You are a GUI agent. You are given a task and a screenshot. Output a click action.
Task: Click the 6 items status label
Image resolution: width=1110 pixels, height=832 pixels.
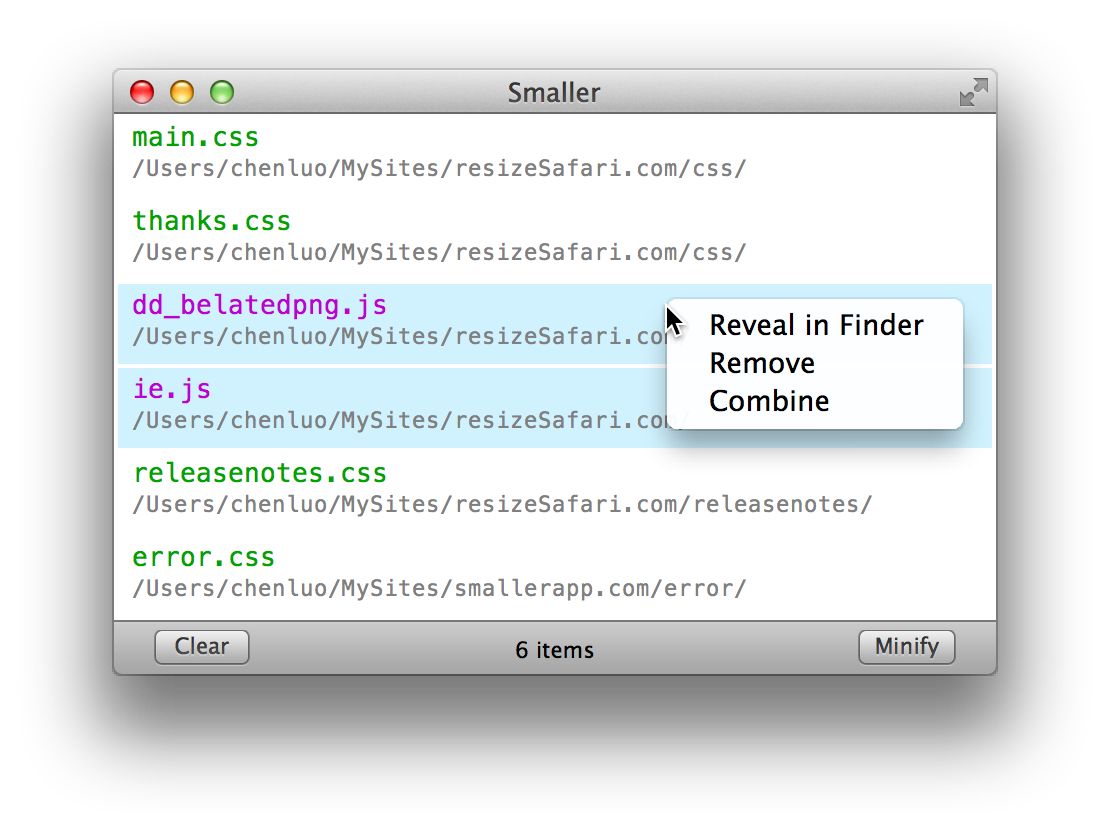pyautogui.click(x=554, y=650)
